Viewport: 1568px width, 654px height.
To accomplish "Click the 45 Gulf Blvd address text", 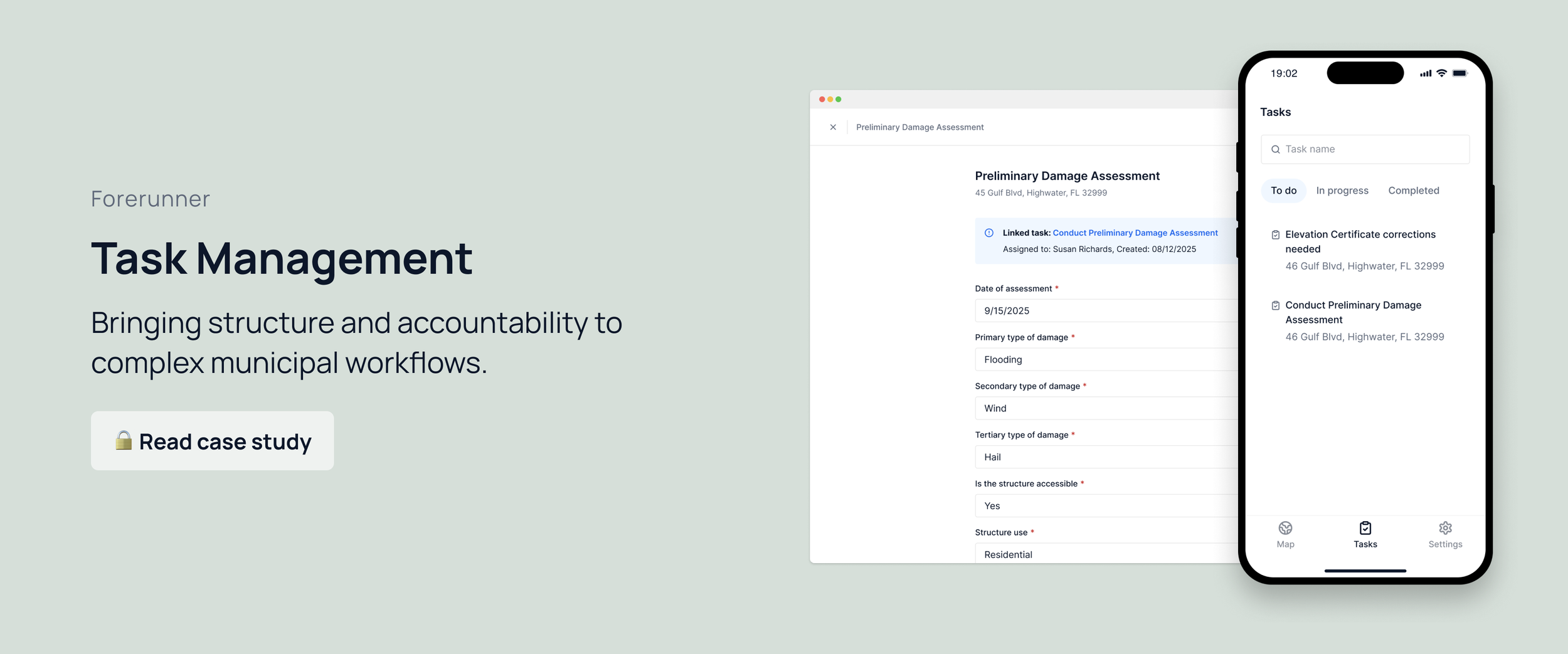I will coord(1041,193).
